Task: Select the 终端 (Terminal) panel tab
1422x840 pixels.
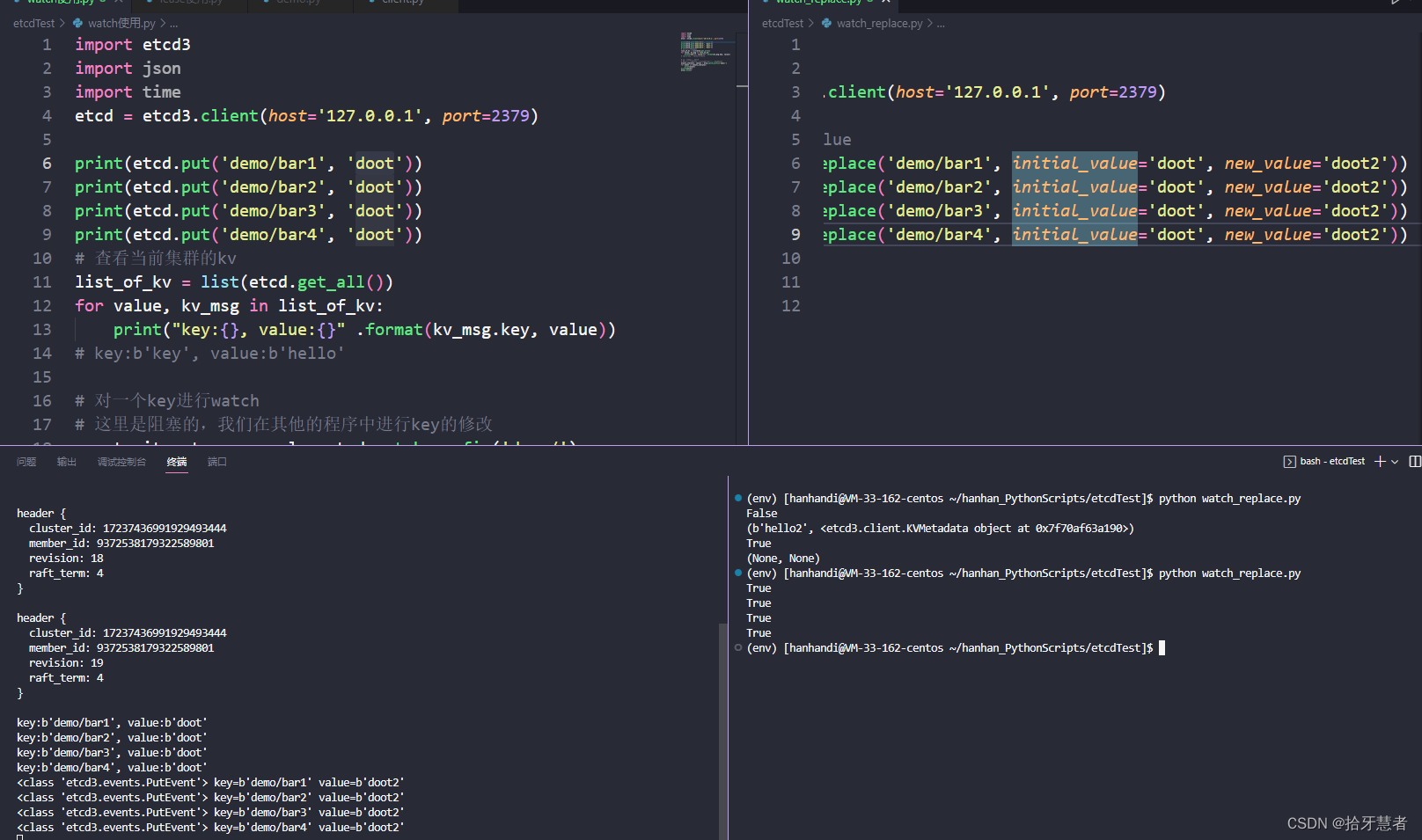Action: coord(177,462)
